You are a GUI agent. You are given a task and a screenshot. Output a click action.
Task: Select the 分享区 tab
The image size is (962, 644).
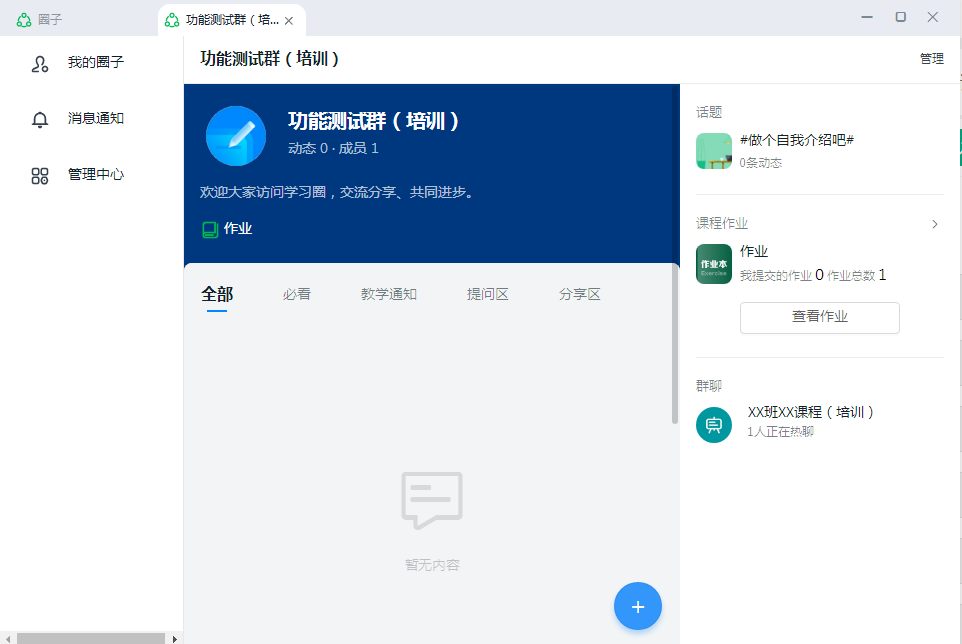coord(580,294)
